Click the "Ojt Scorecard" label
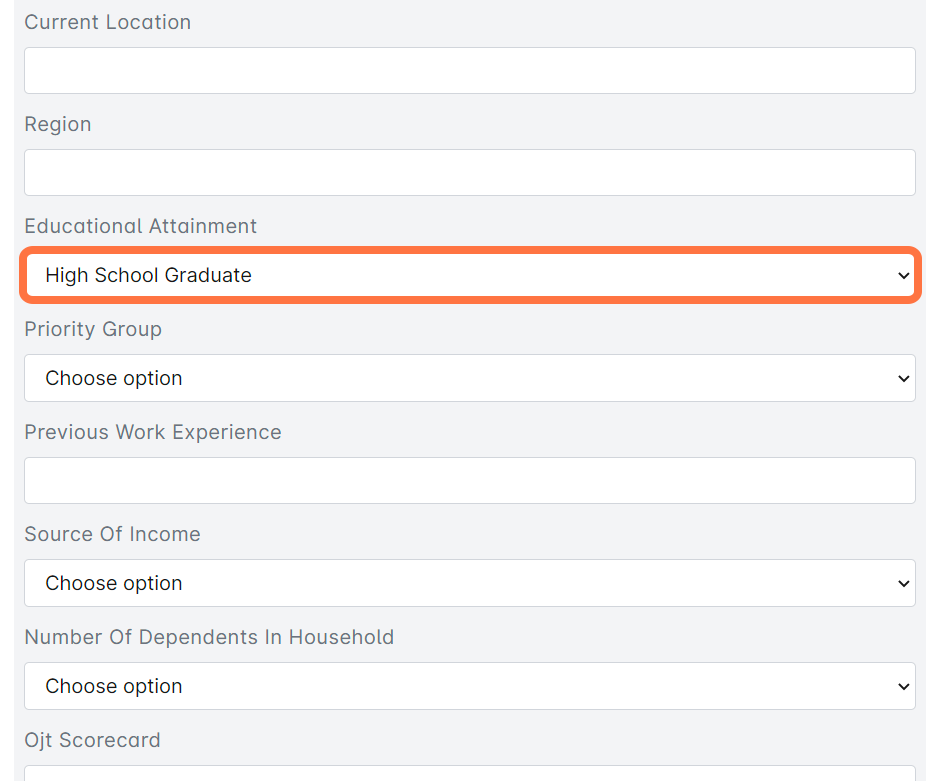Image resolution: width=933 pixels, height=781 pixels. tap(92, 740)
